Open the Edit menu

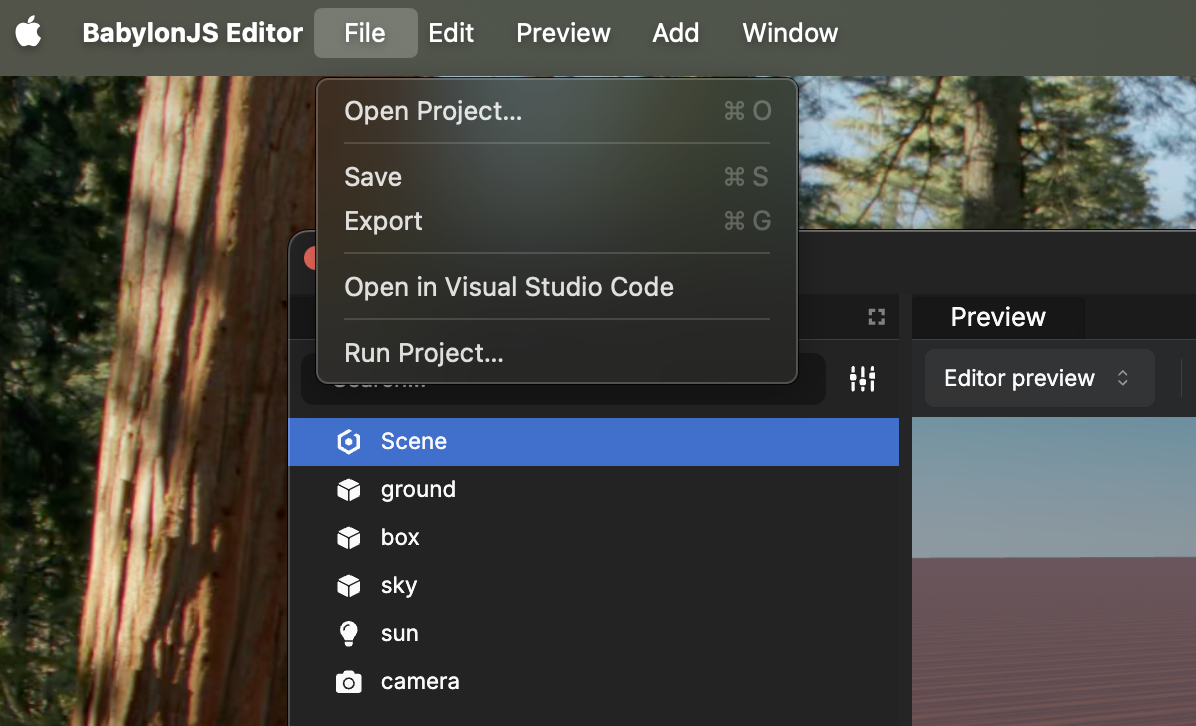pos(451,33)
